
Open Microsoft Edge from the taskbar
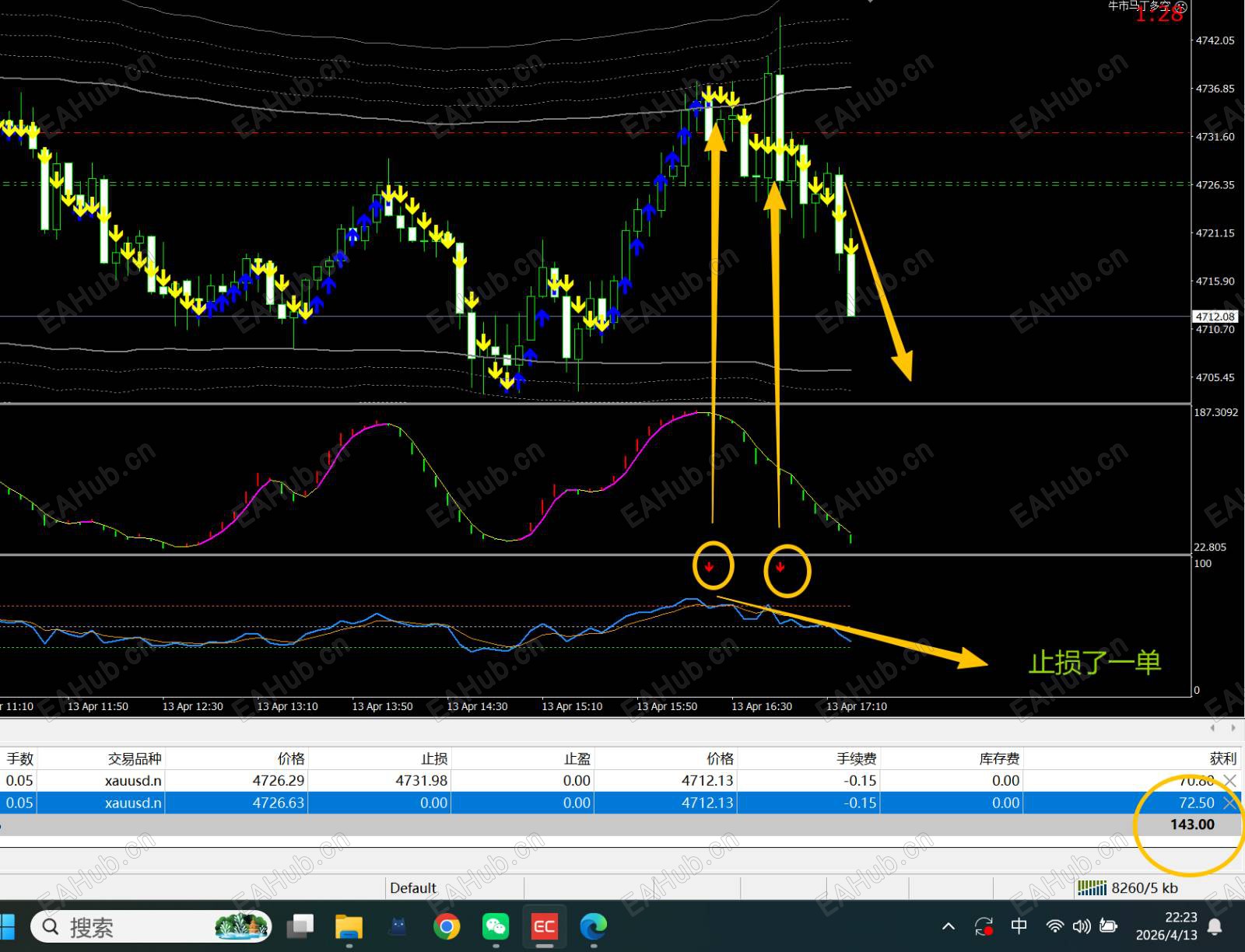(x=593, y=926)
